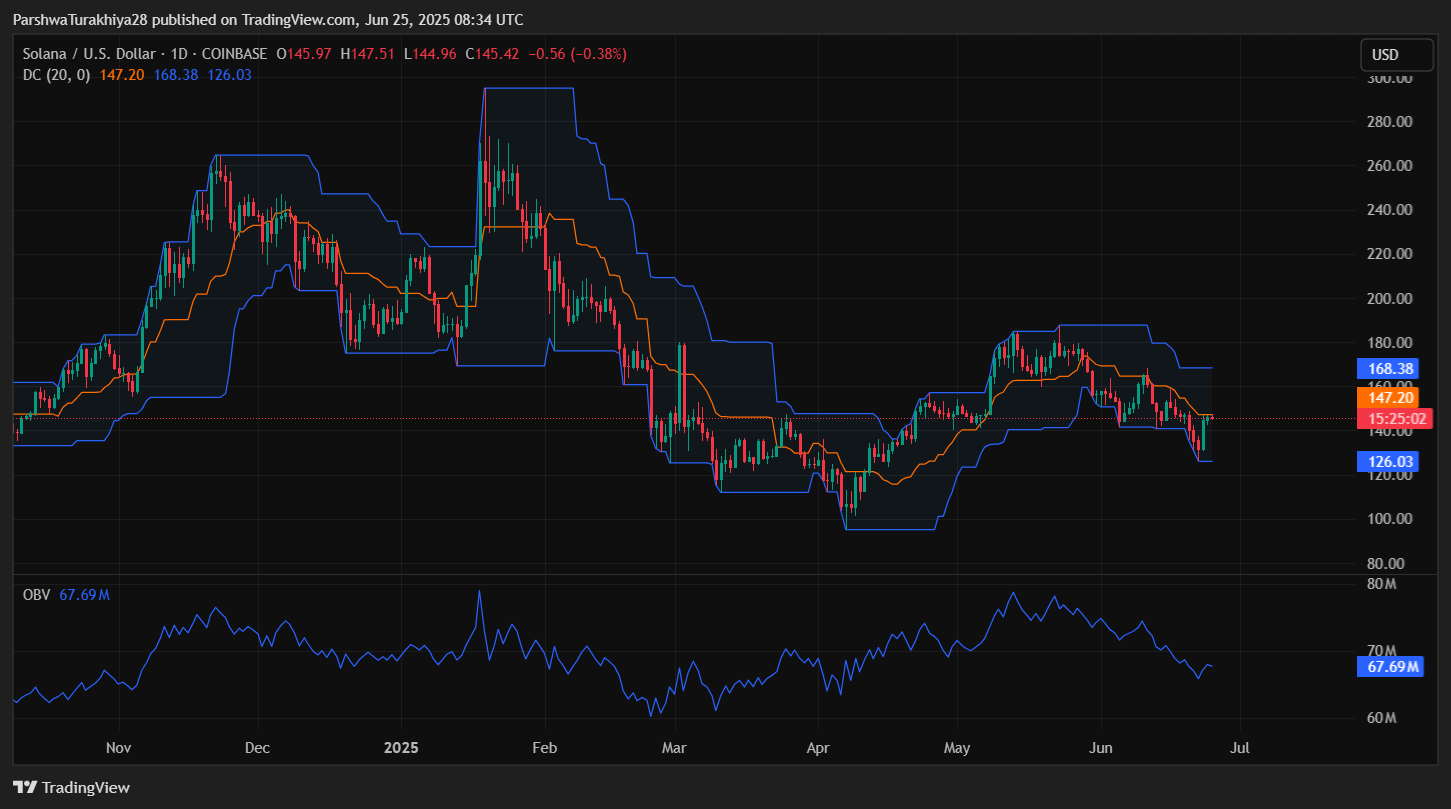This screenshot has height=809, width=1451.
Task: Open the COINBASE exchange selector
Action: tap(232, 54)
